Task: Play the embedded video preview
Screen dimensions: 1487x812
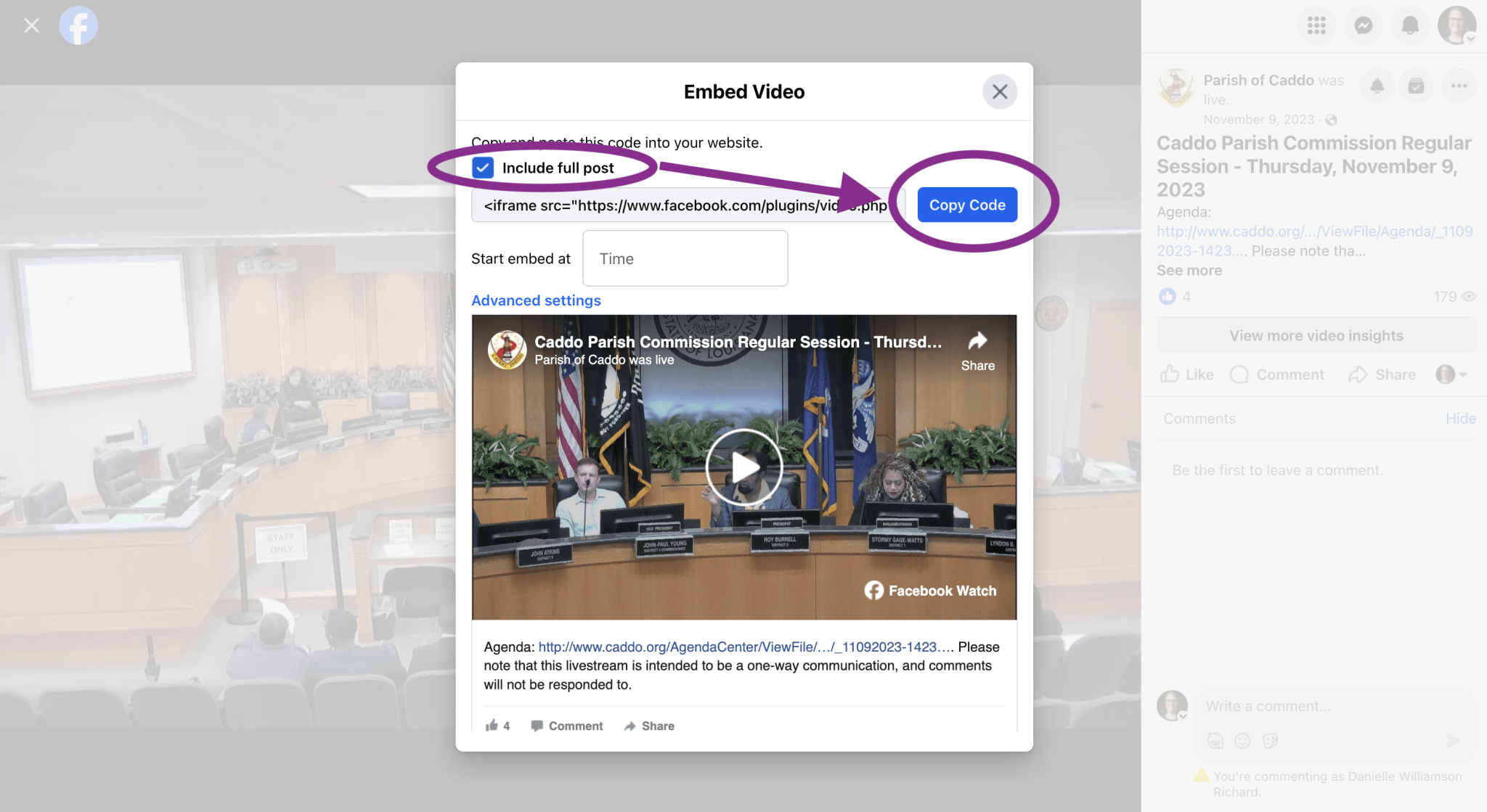Action: (x=743, y=467)
